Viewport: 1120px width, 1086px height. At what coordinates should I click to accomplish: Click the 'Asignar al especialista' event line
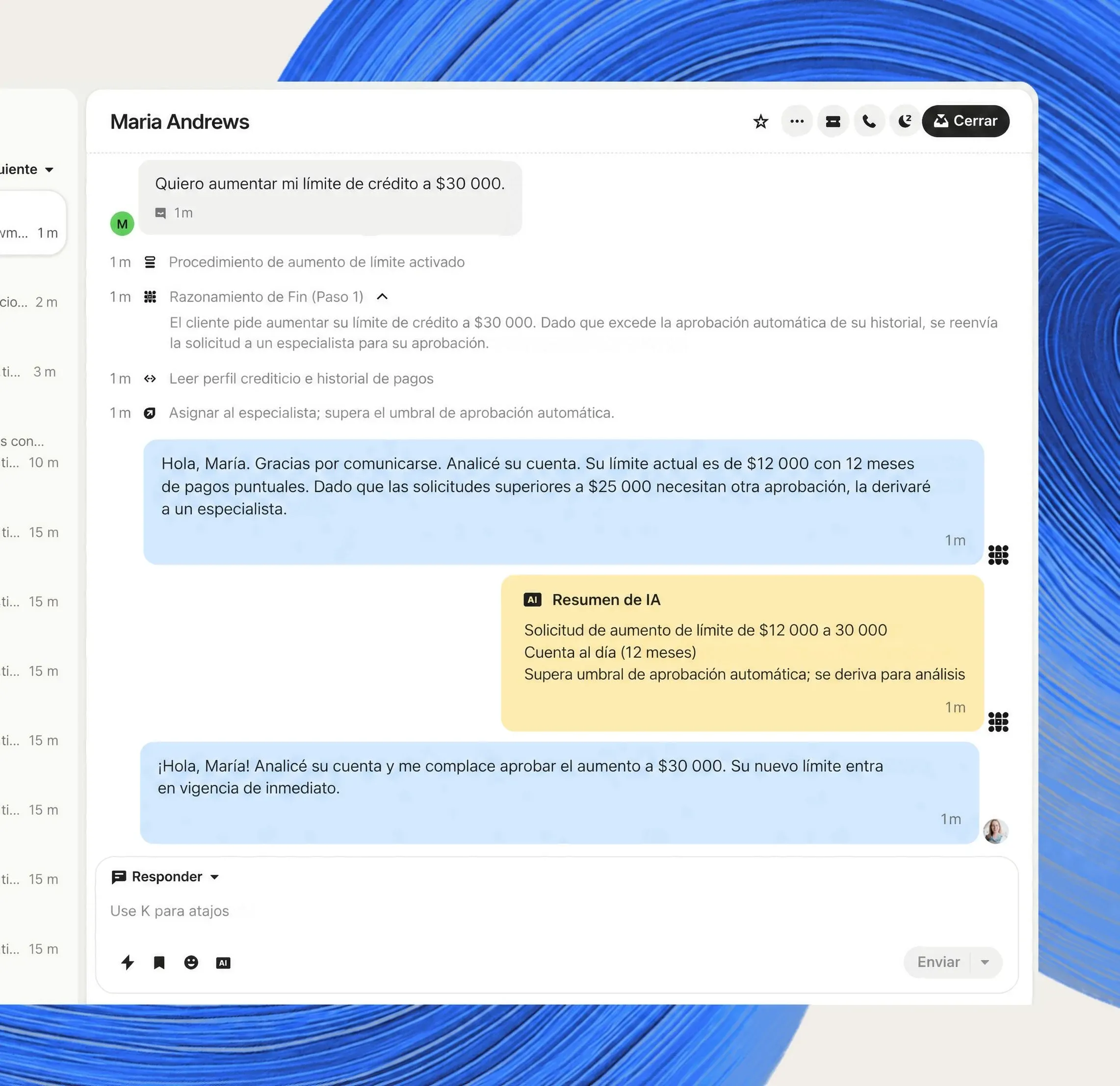pyautogui.click(x=391, y=413)
